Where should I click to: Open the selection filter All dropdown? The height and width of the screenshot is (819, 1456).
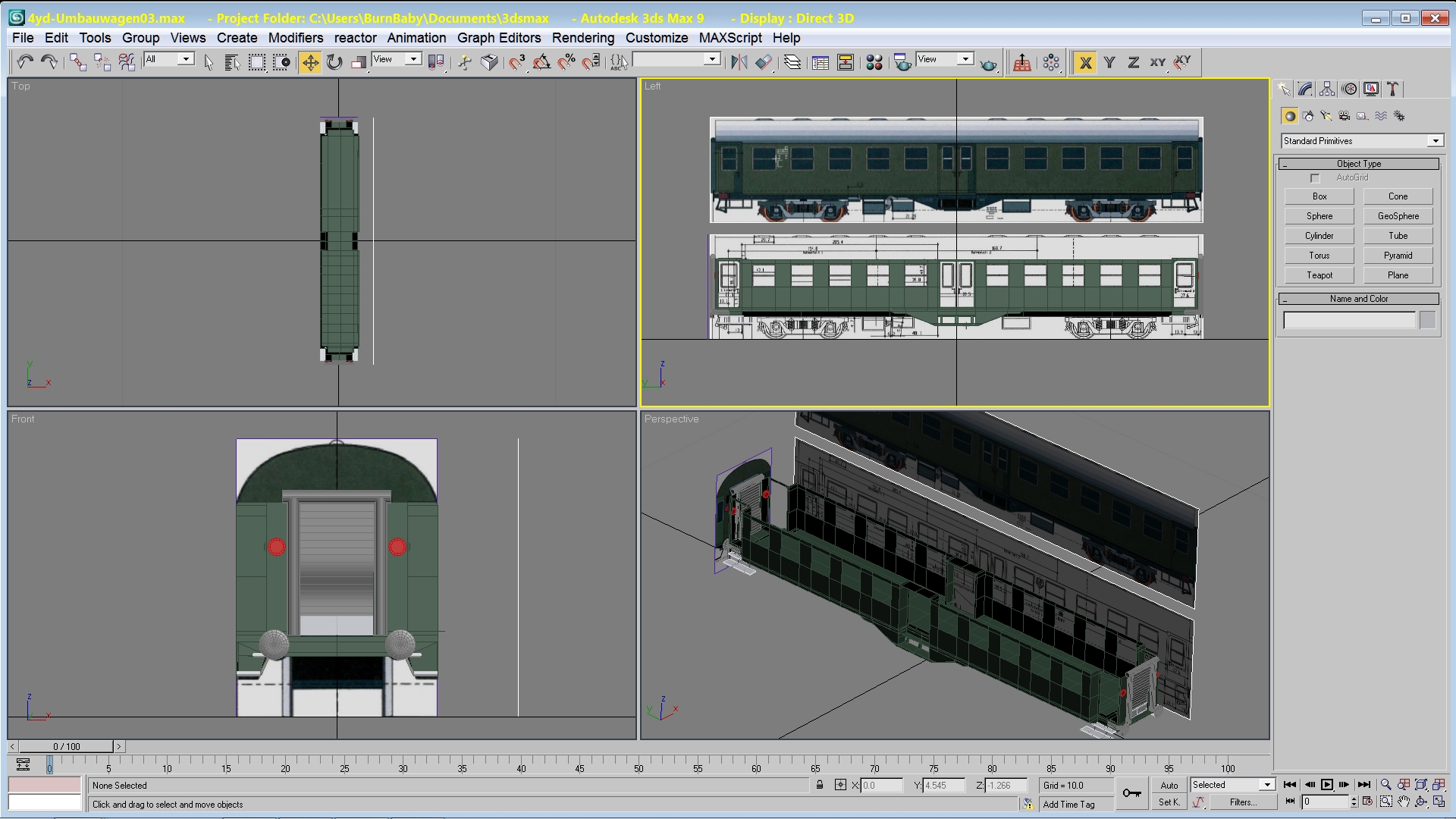(185, 59)
